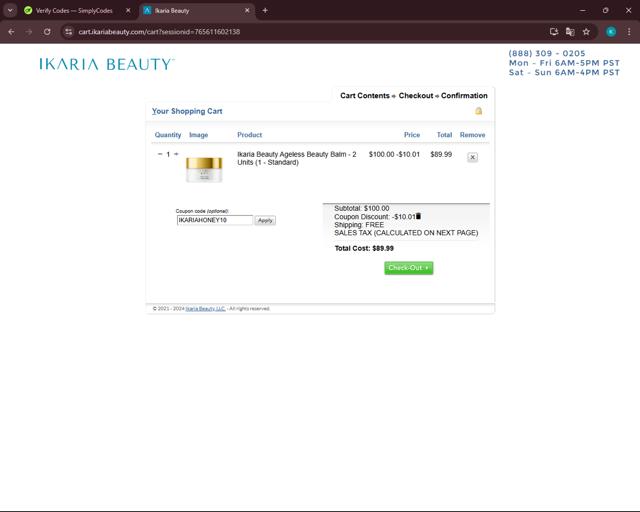Restore down the browser window
The width and height of the screenshot is (640, 512).
pos(606,11)
